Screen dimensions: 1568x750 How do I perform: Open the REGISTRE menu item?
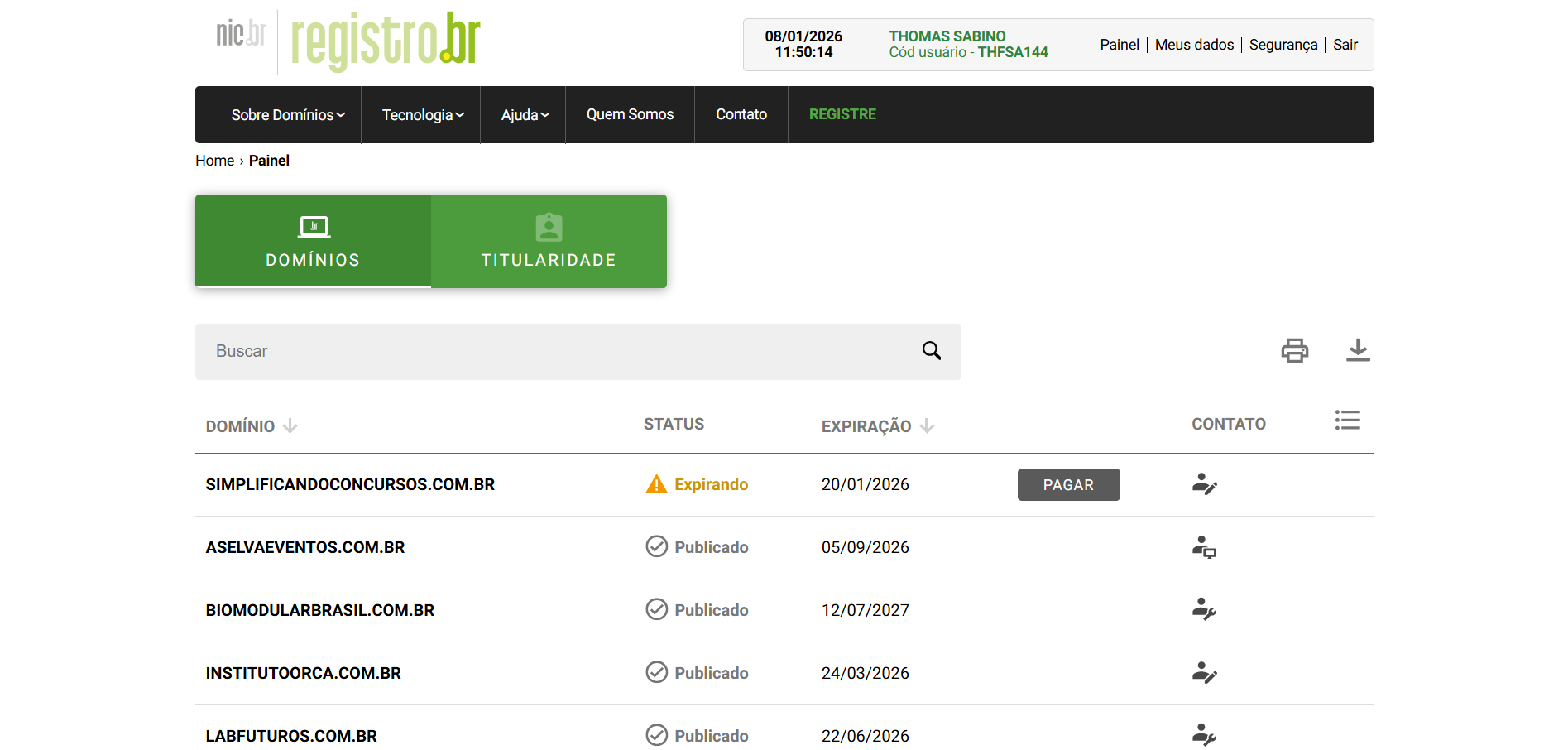842,114
